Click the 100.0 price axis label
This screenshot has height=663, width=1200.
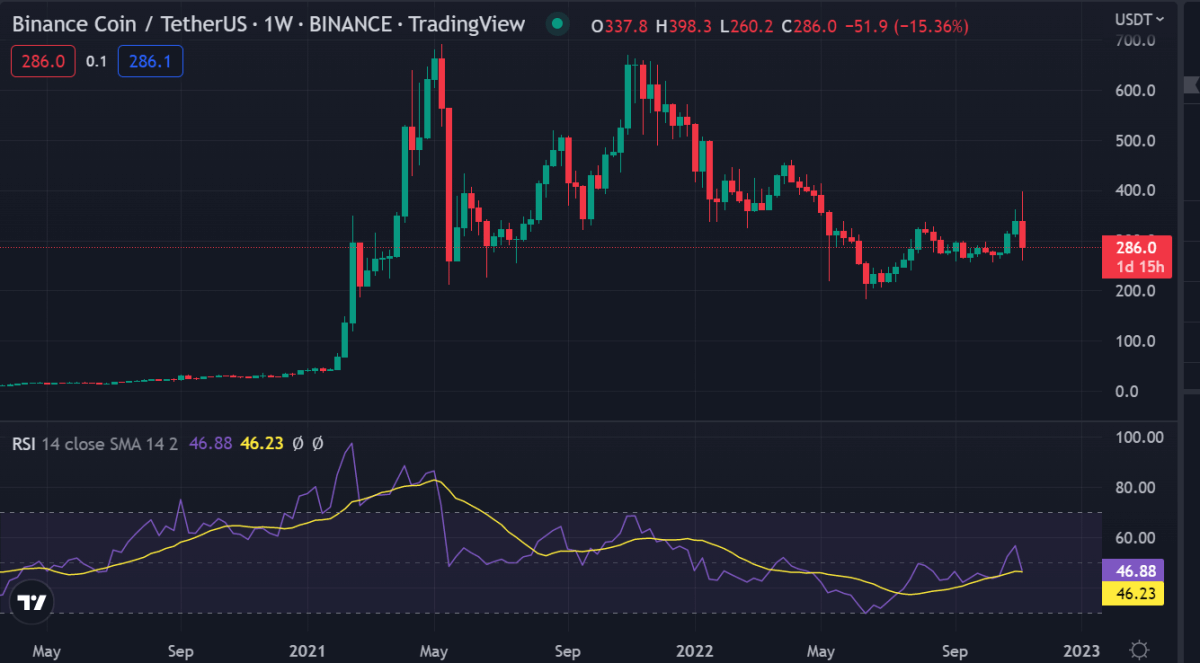1136,341
